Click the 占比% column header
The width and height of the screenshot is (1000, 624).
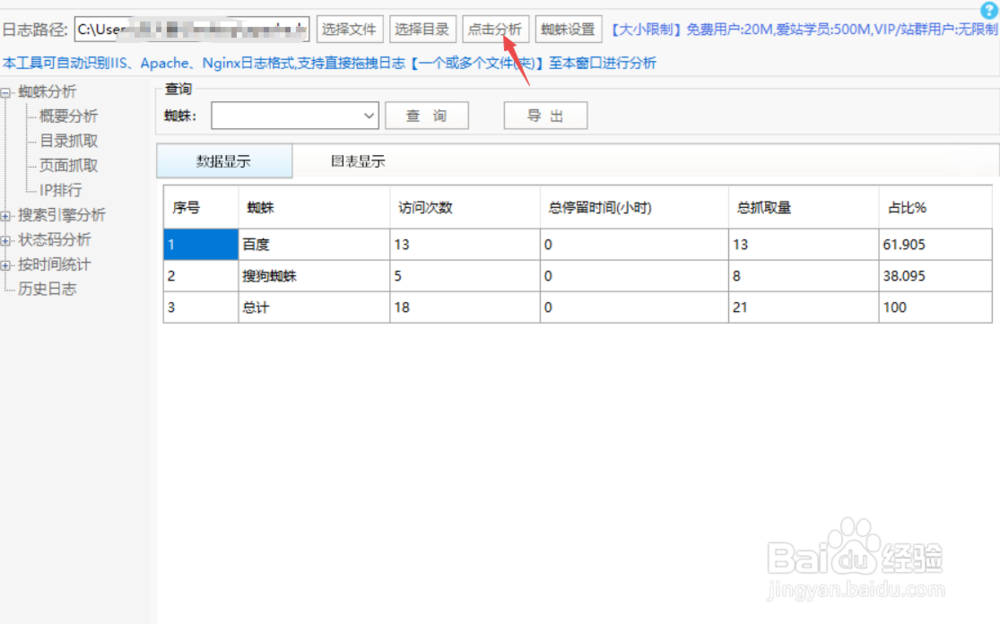coord(935,207)
